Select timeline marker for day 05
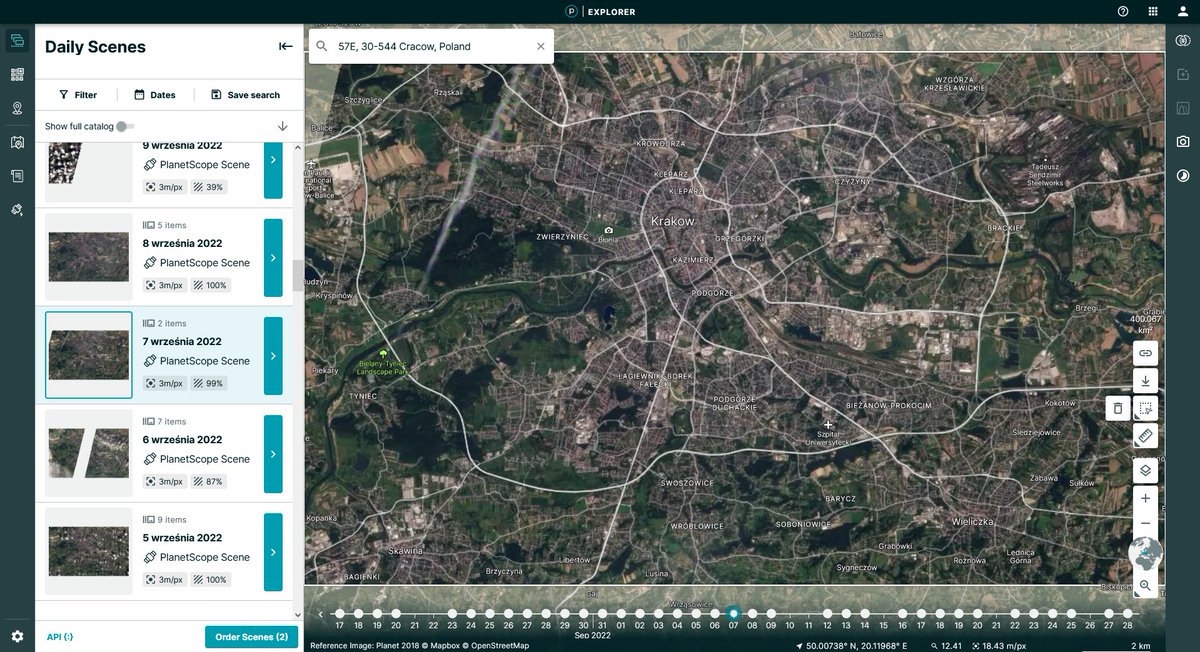Viewport: 1200px width, 652px height. (696, 613)
